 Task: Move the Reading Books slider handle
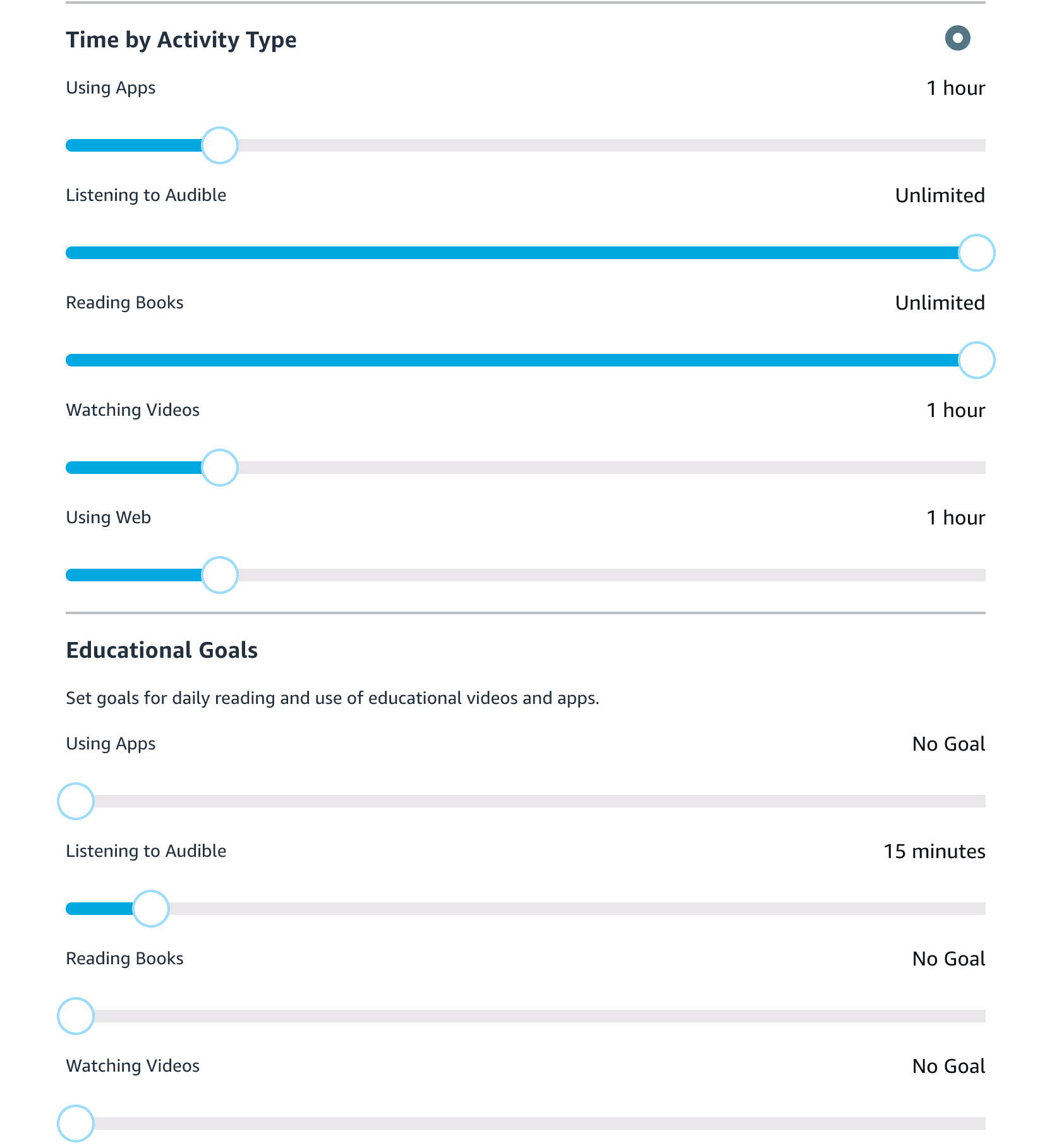point(976,360)
